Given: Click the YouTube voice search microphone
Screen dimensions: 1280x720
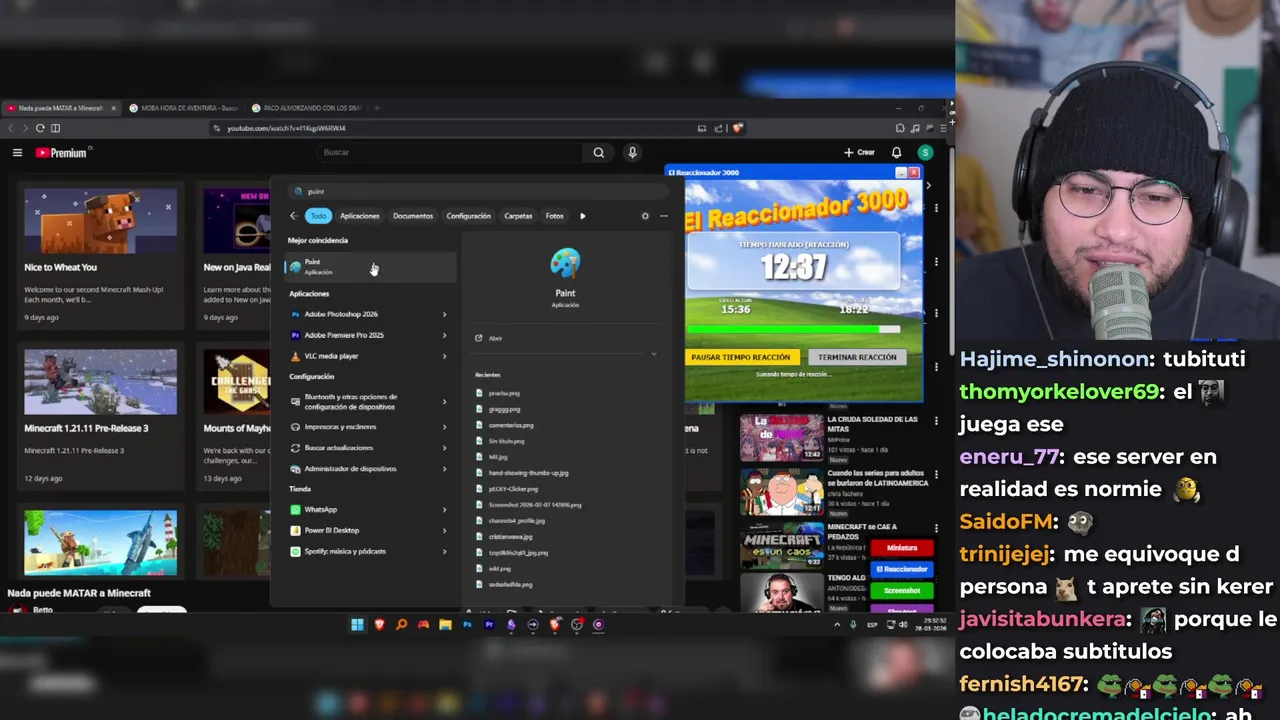Looking at the screenshot, I should pos(632,152).
